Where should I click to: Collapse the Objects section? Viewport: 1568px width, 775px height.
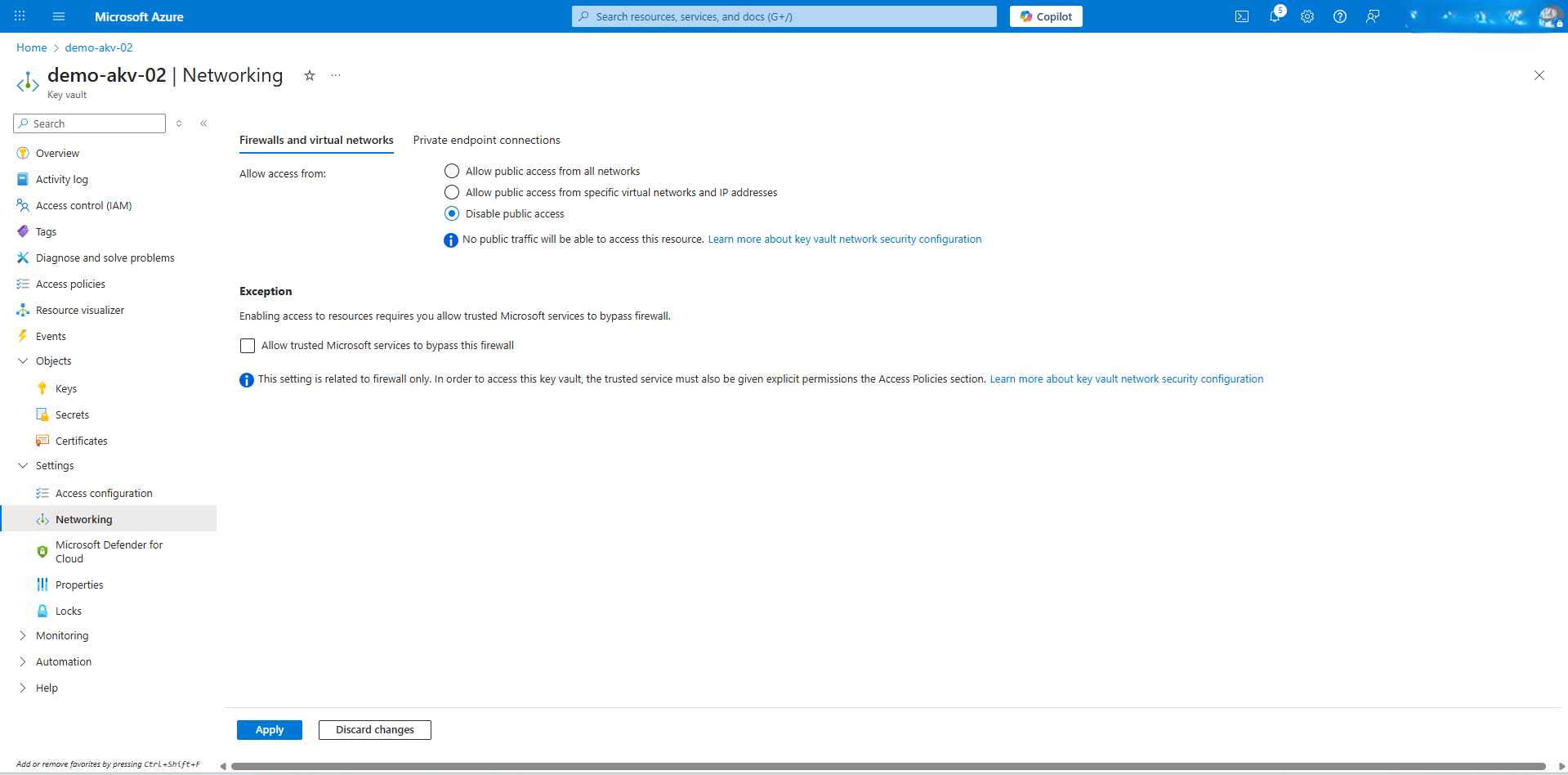pyautogui.click(x=23, y=361)
